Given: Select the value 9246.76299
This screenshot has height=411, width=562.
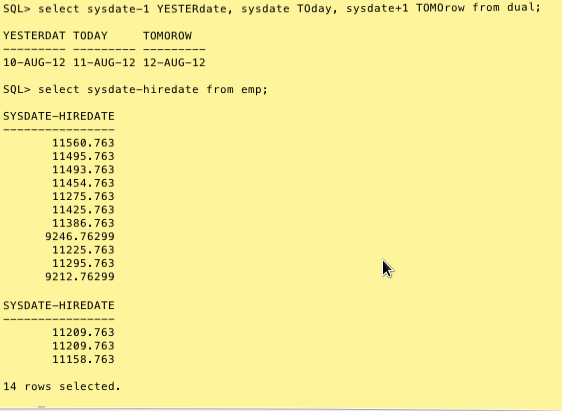Looking at the screenshot, I should [80, 236].
